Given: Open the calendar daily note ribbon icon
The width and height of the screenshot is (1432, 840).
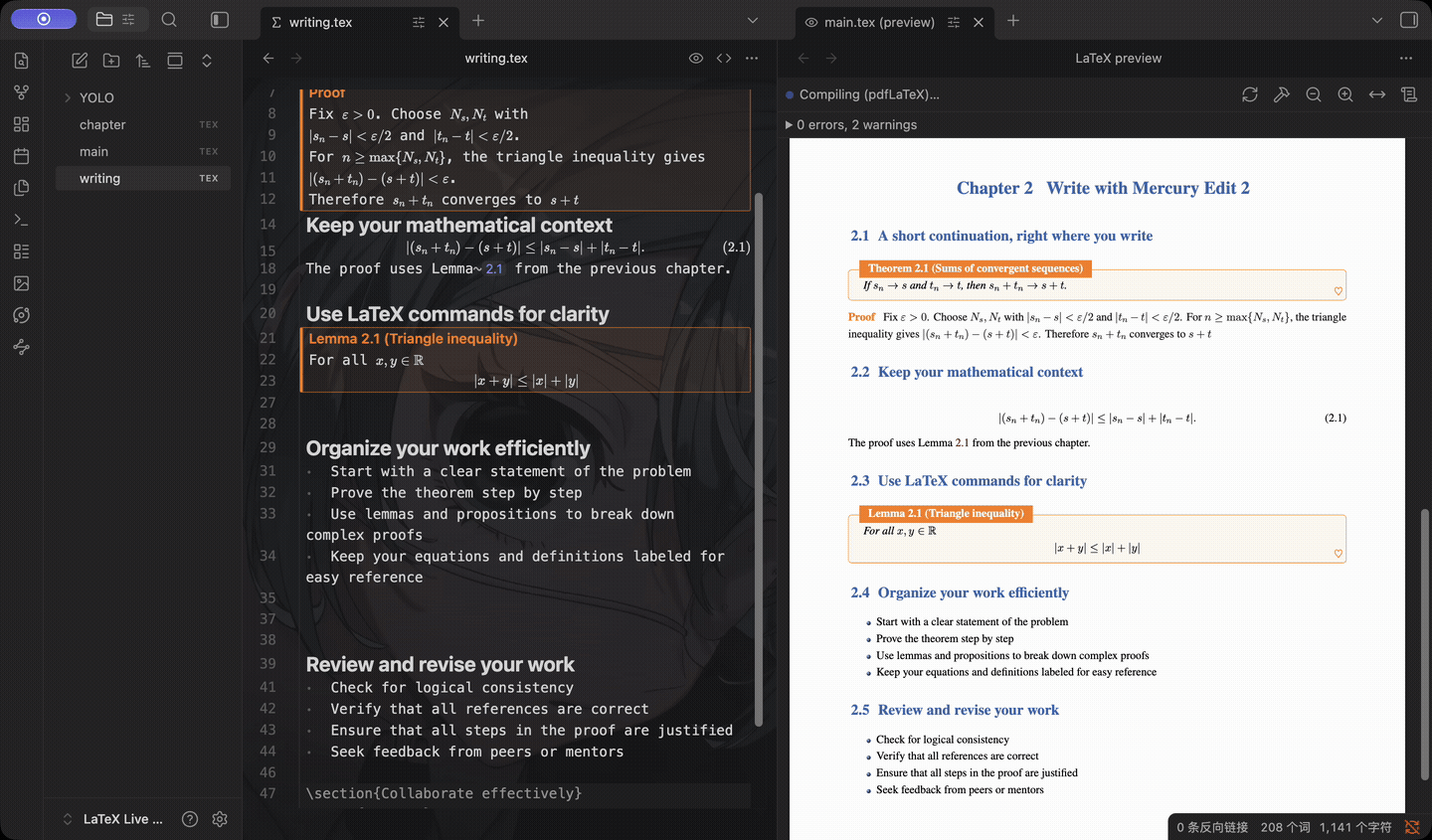Looking at the screenshot, I should pos(22,156).
